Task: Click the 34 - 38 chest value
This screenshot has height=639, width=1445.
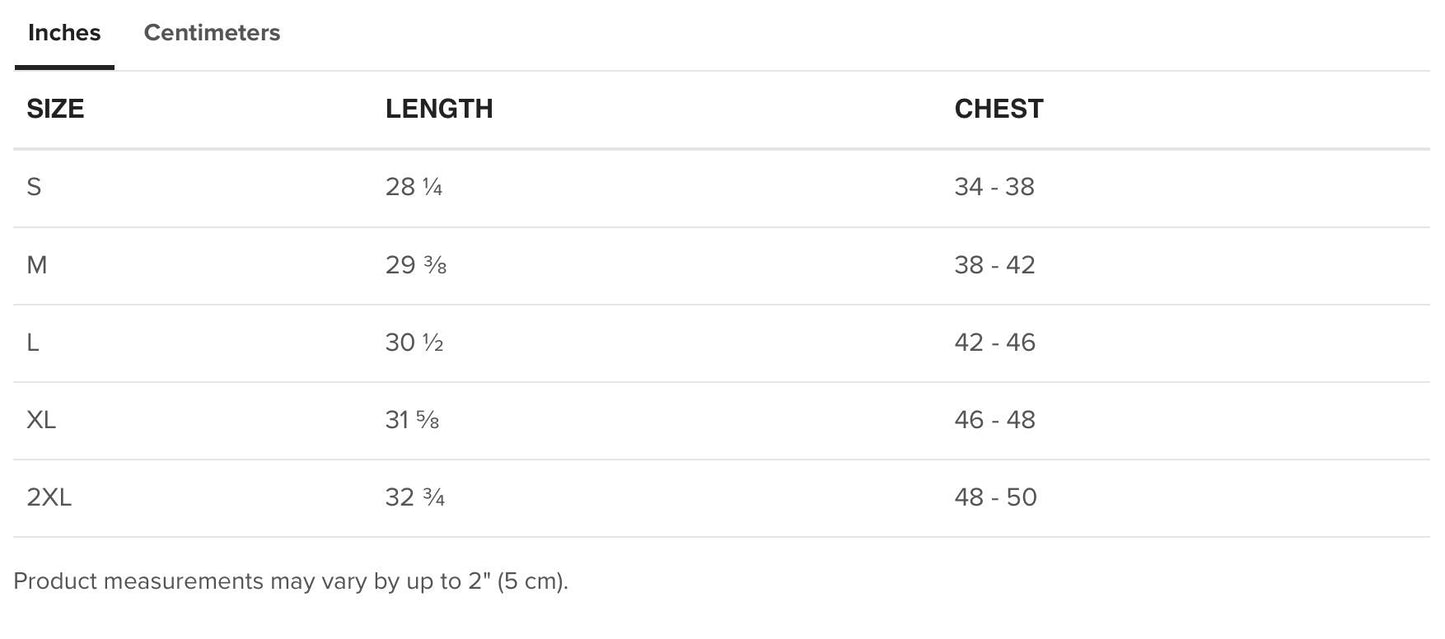Action: pos(994,187)
